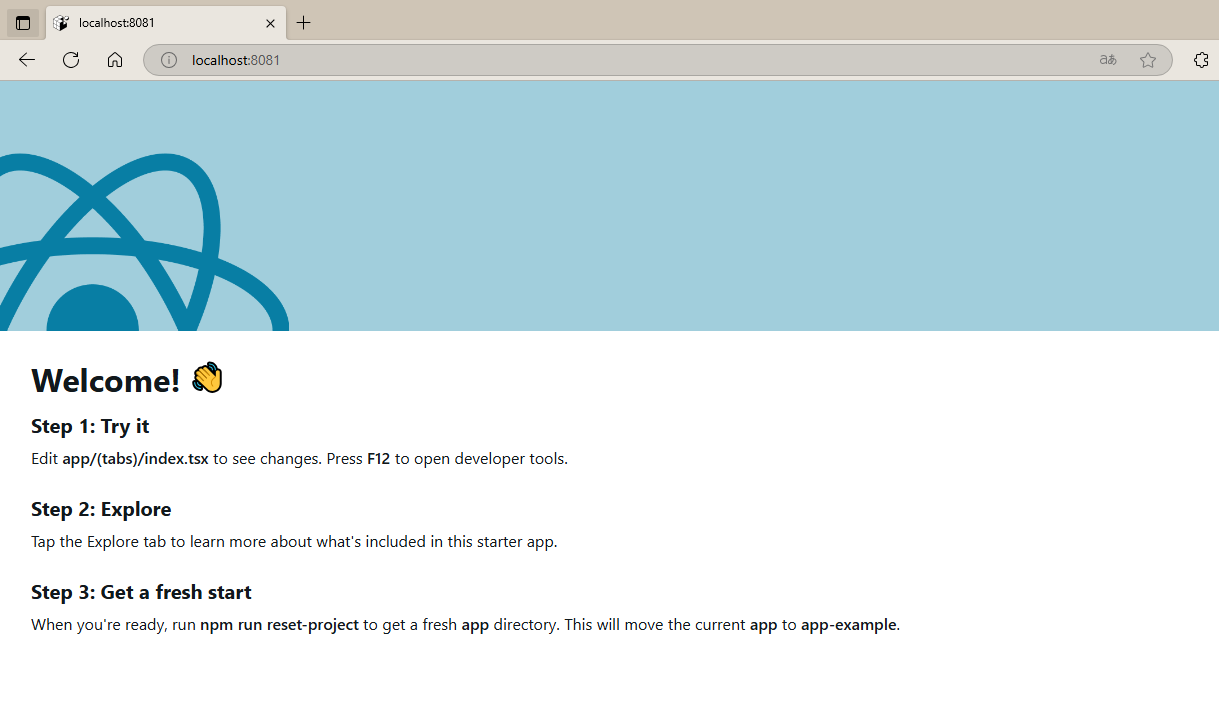
Task: Go to the browser home page icon
Action: pyautogui.click(x=115, y=60)
